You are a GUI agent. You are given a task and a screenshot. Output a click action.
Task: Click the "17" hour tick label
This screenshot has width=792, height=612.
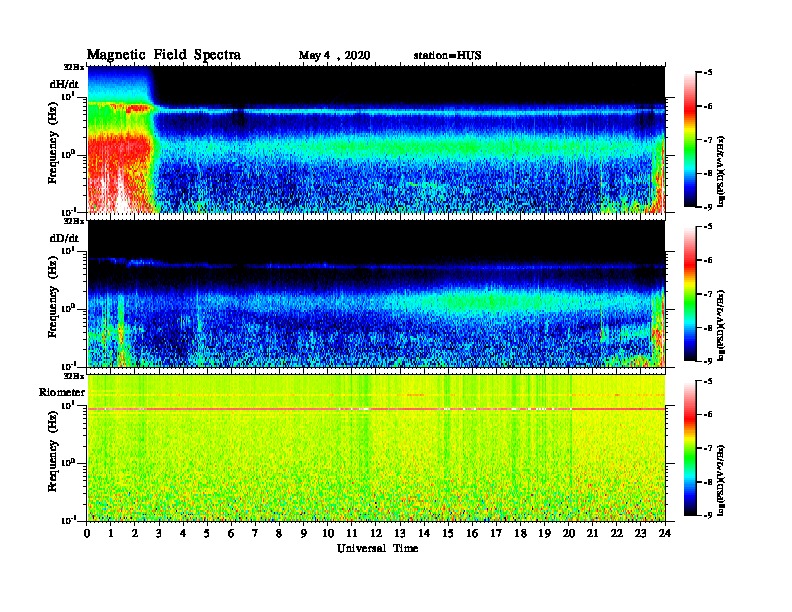click(x=497, y=534)
